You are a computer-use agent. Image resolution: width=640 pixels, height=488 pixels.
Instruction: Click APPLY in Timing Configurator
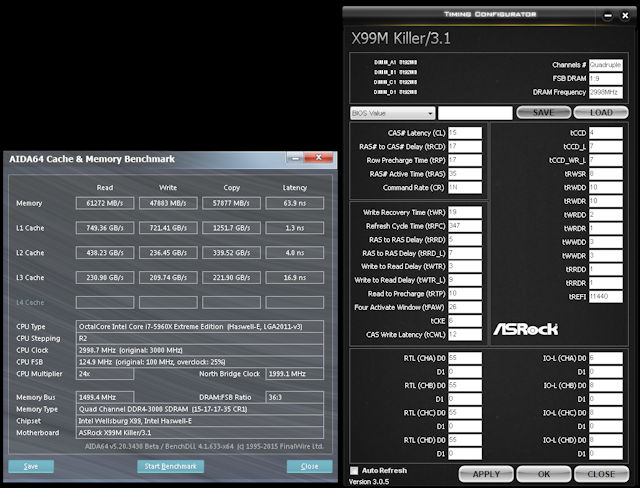(x=486, y=474)
